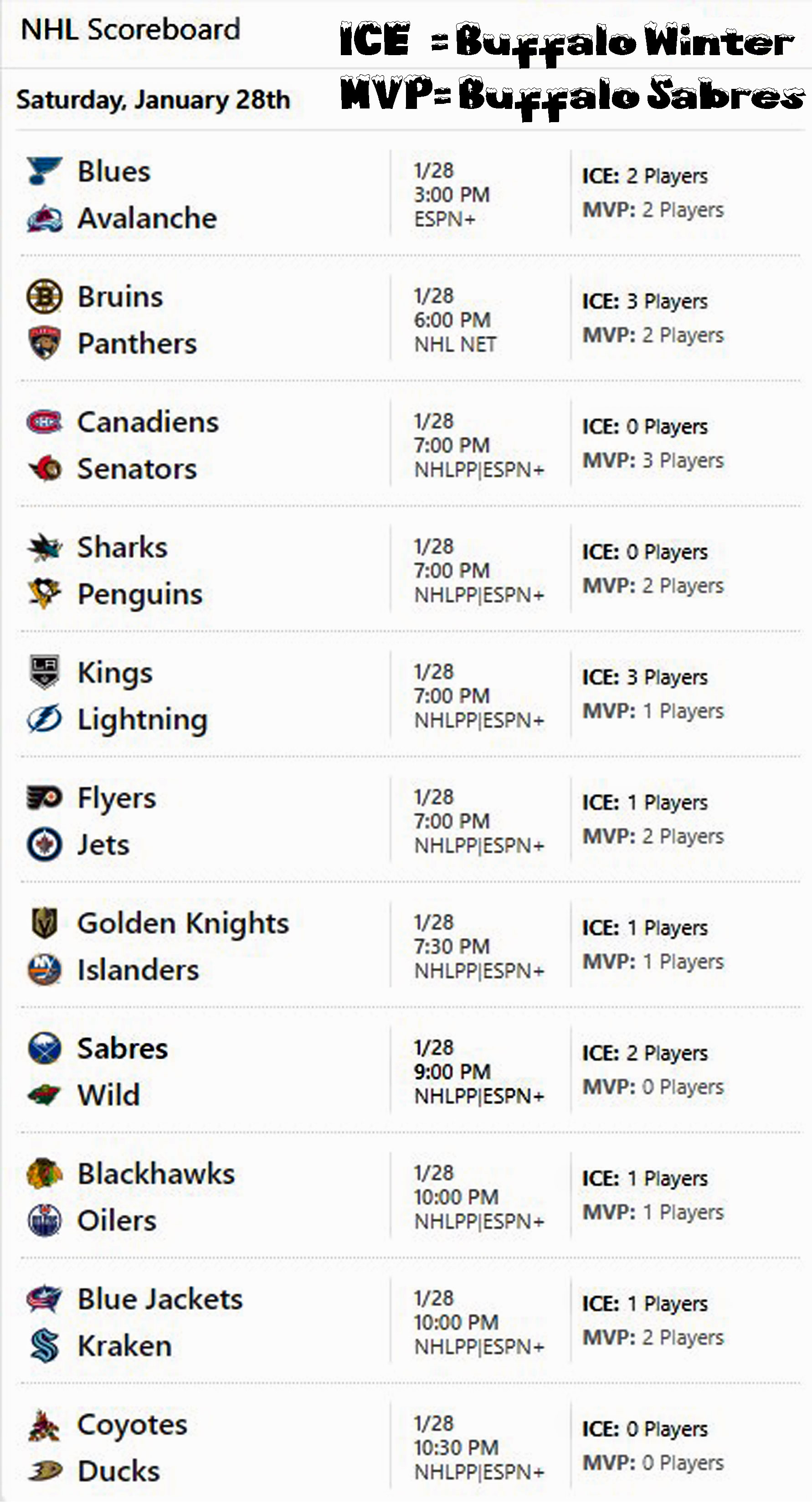Click the Anaheim Ducks logo
The height and width of the screenshot is (1504, 812).
44,1471
